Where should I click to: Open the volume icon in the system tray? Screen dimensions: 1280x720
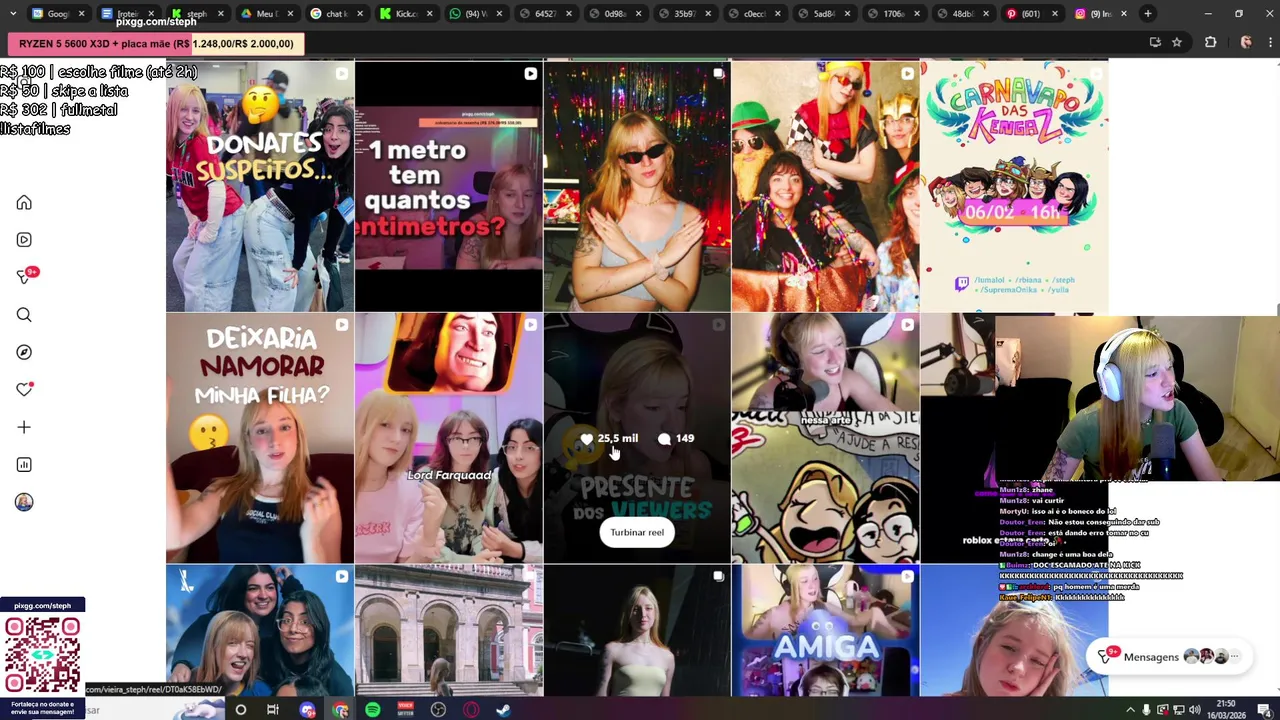click(1194, 710)
